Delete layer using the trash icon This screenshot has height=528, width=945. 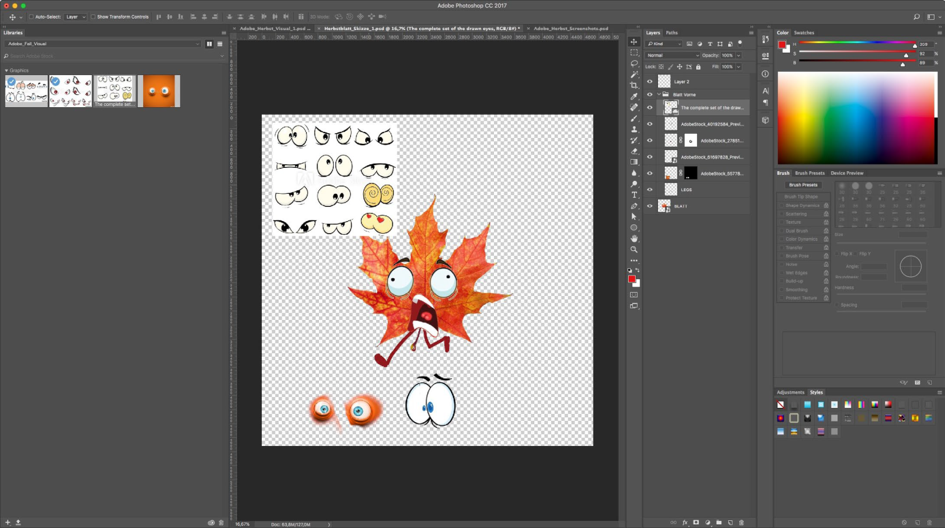tap(741, 523)
